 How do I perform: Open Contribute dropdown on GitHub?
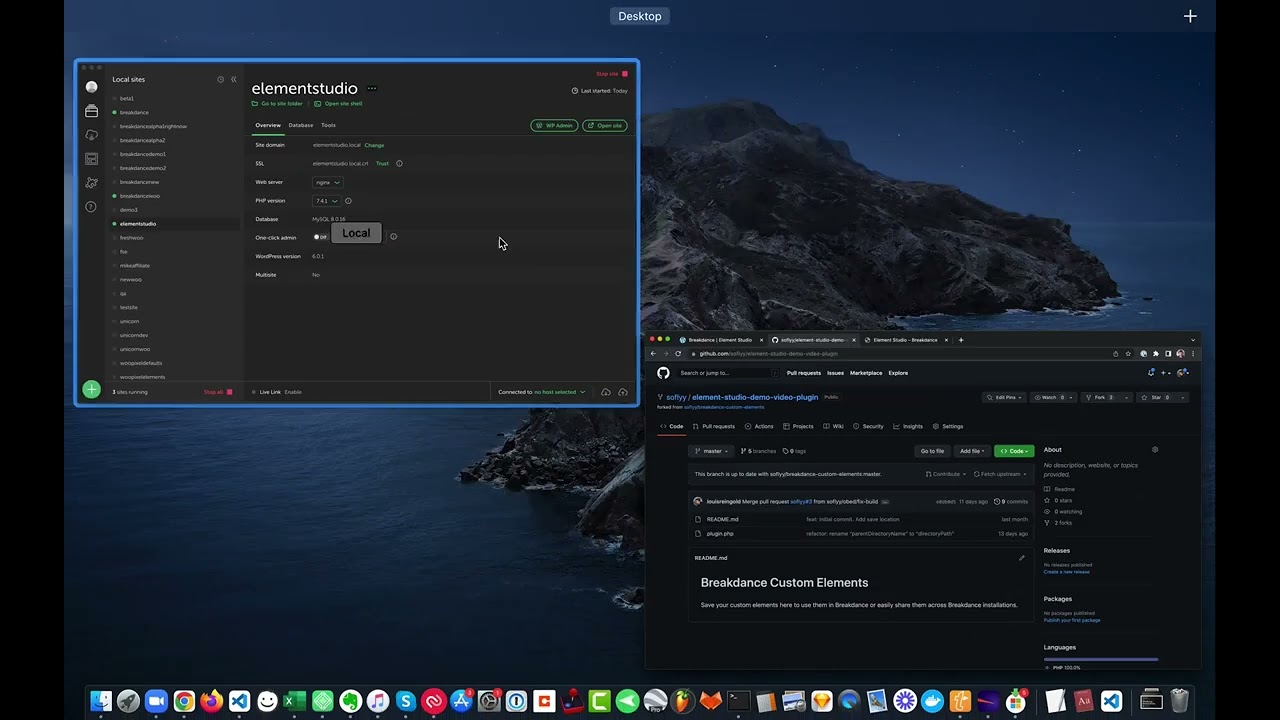pos(945,474)
